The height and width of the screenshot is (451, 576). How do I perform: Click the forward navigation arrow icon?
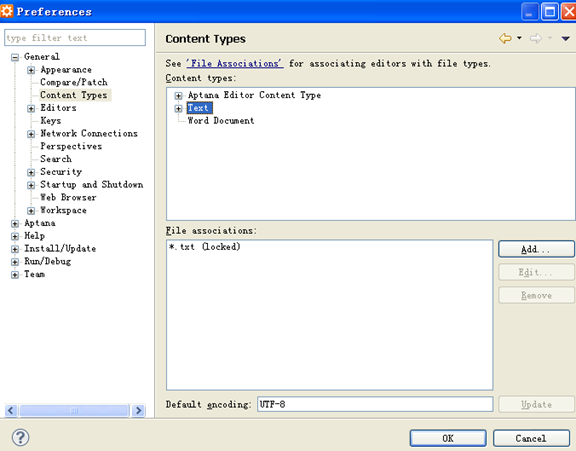536,38
